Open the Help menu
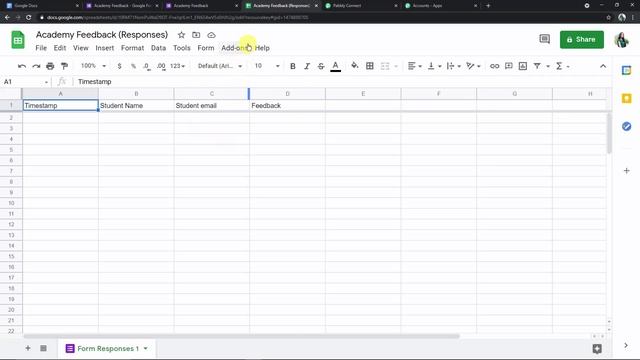This screenshot has width=640, height=360. 262,48
